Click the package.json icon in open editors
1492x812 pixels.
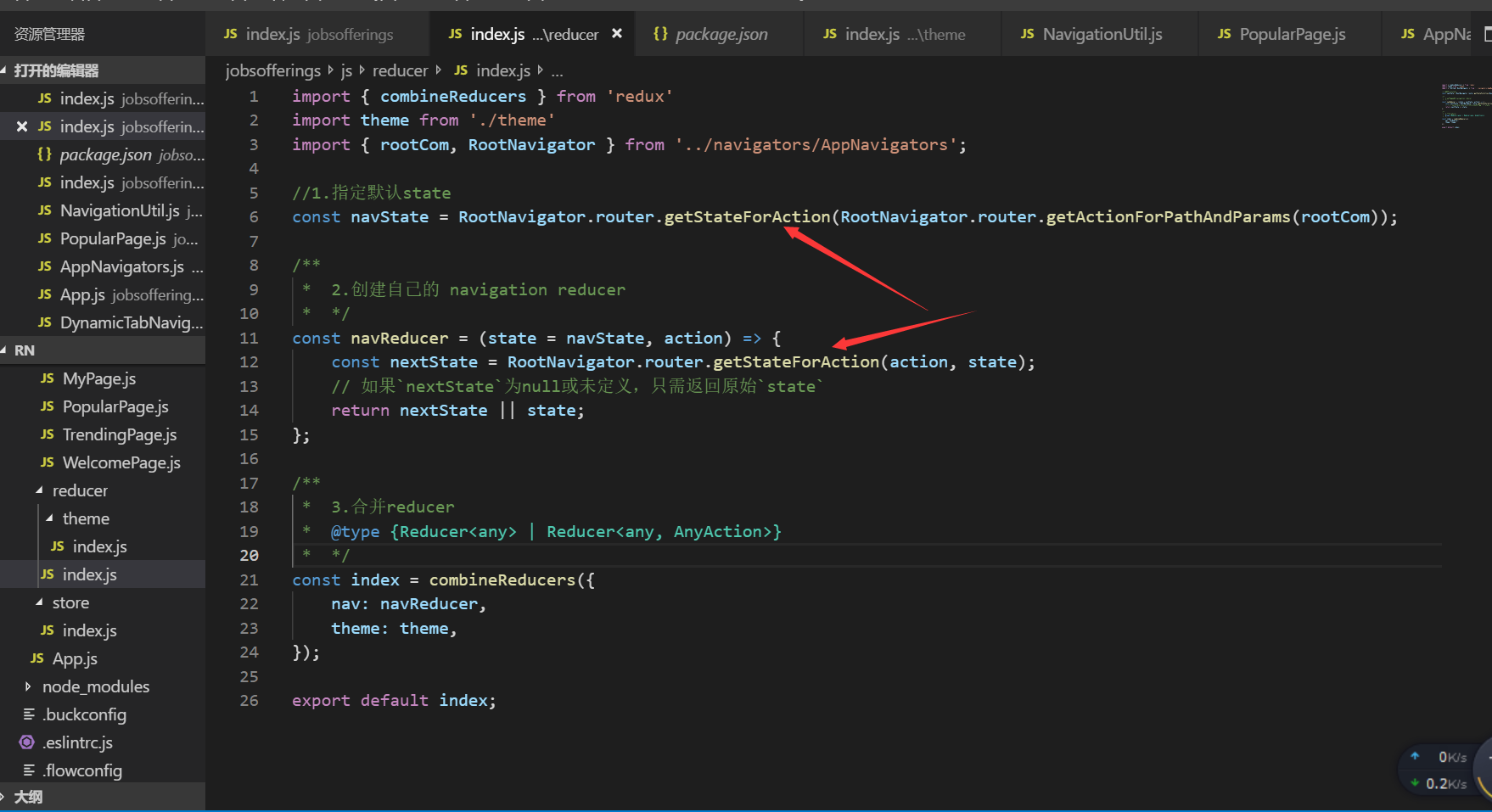44,154
